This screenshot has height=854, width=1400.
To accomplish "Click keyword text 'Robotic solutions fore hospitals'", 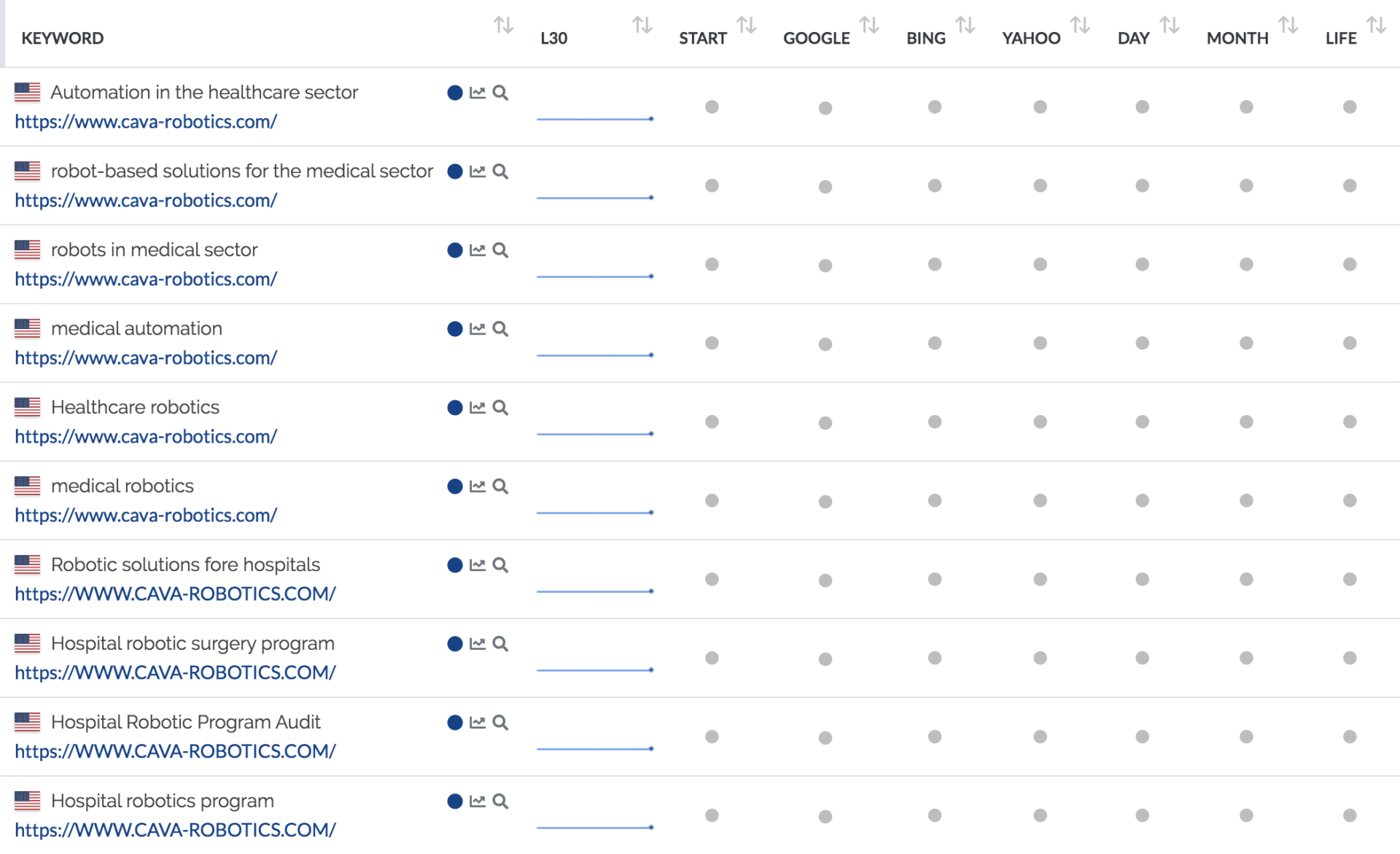I will tap(185, 564).
